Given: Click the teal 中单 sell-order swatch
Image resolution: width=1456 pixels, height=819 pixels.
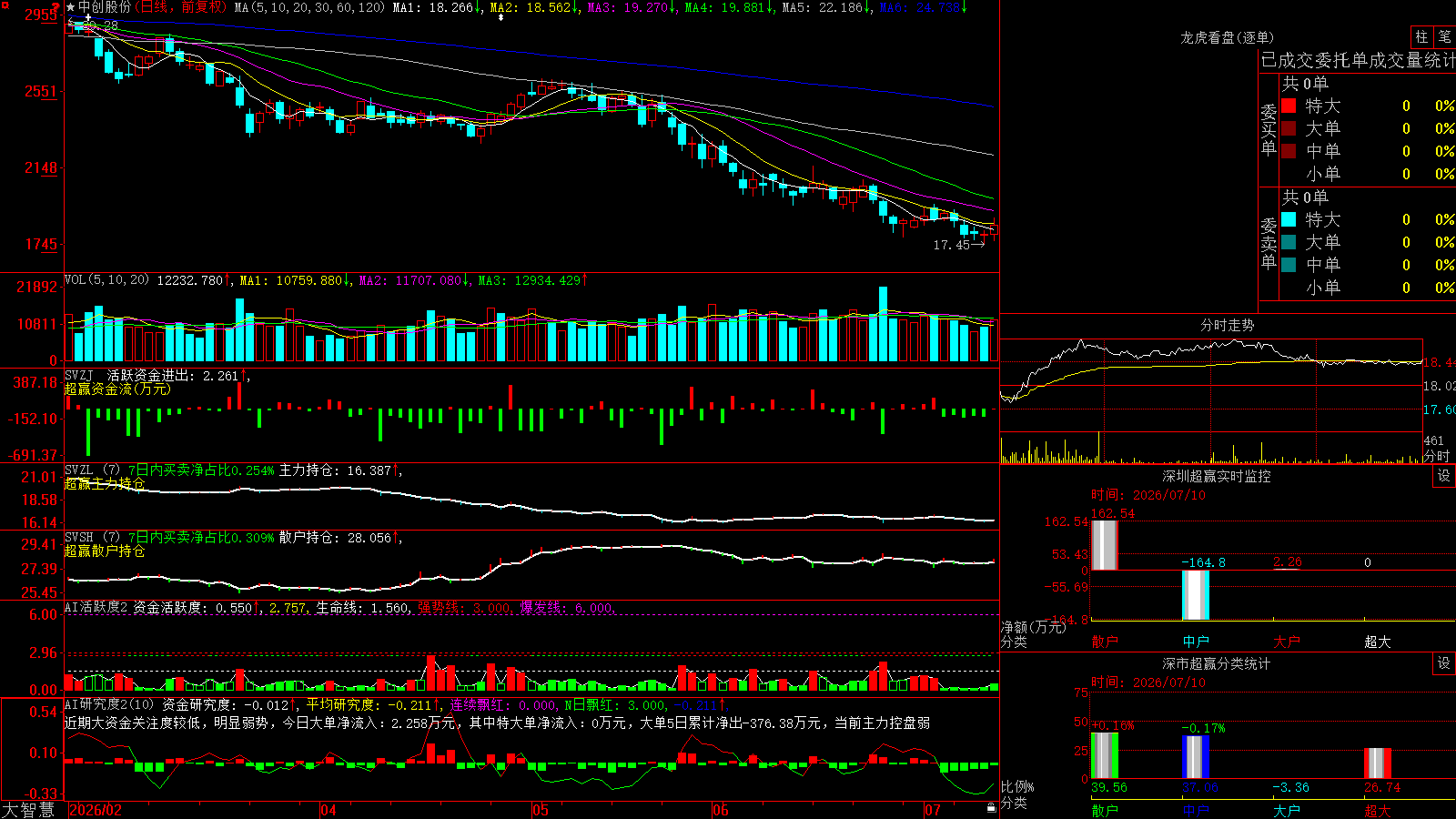Looking at the screenshot, I should (1289, 265).
